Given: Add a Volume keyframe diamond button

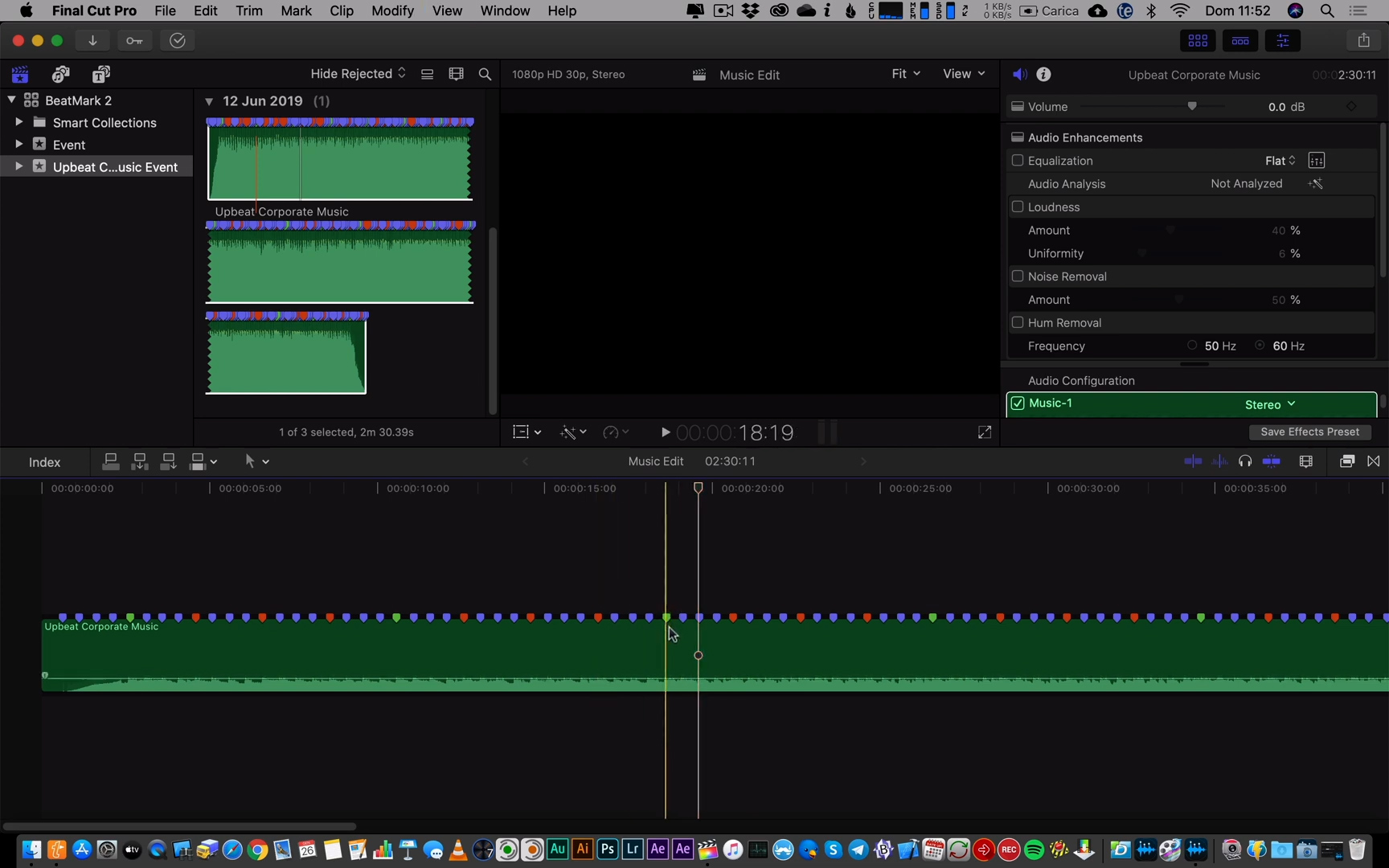Looking at the screenshot, I should (x=1351, y=107).
